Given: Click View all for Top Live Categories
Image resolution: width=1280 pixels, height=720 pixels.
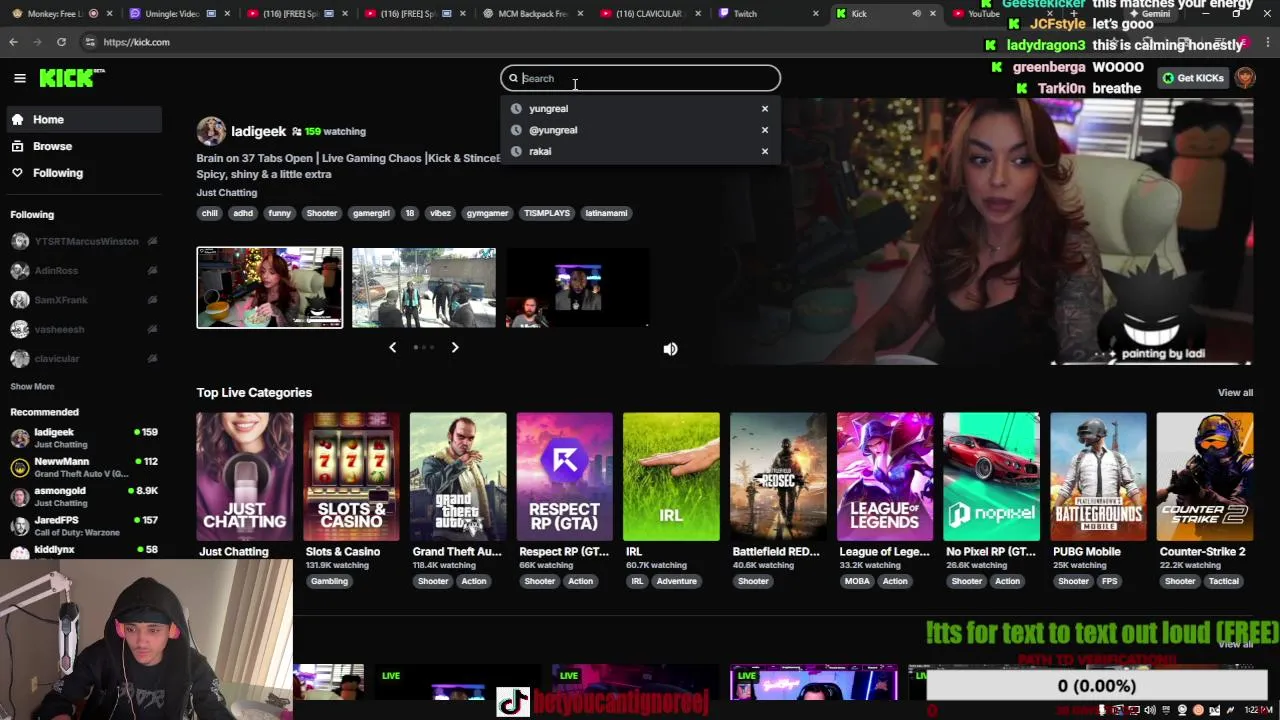Looking at the screenshot, I should (1235, 392).
